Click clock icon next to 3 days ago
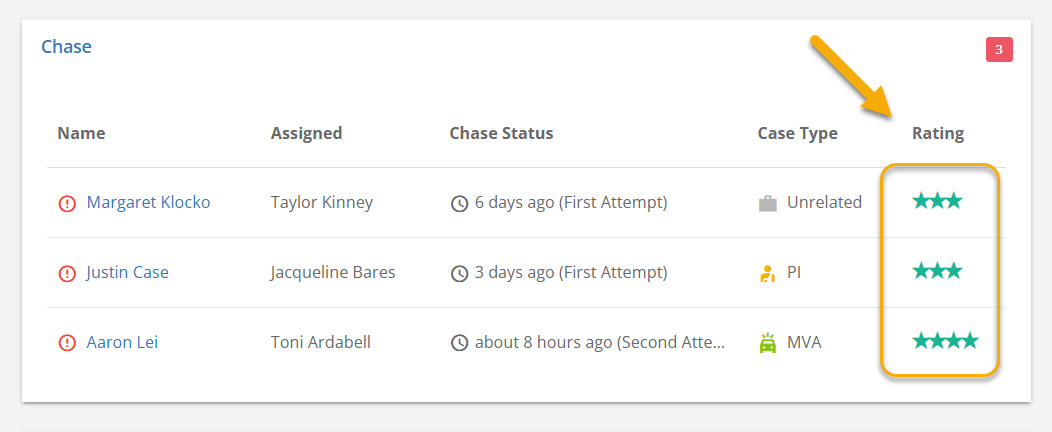Image resolution: width=1052 pixels, height=432 pixels. click(460, 273)
